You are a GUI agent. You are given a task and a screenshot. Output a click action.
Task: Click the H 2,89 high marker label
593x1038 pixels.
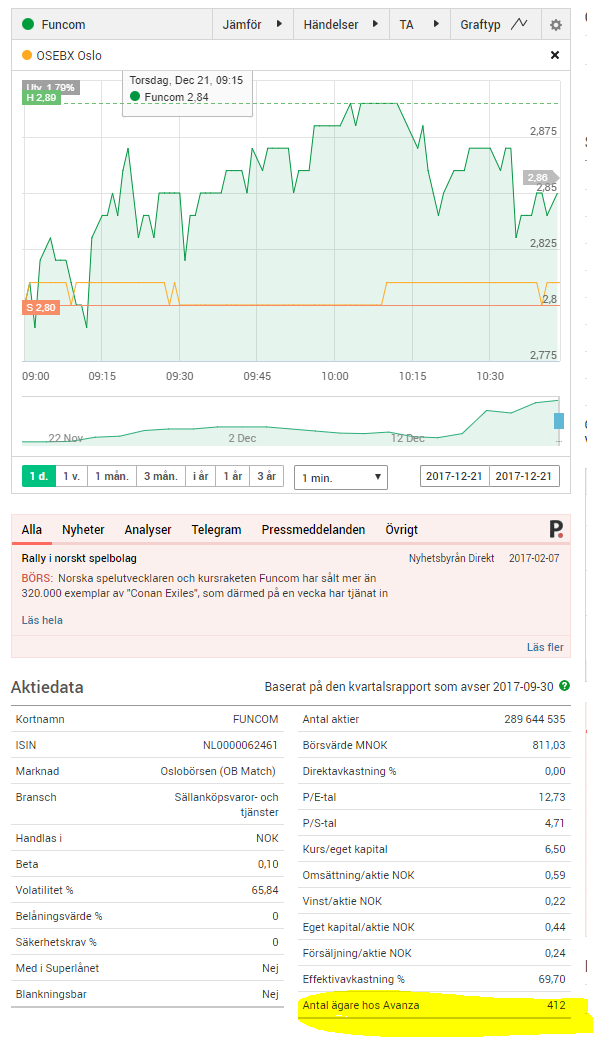tap(42, 98)
